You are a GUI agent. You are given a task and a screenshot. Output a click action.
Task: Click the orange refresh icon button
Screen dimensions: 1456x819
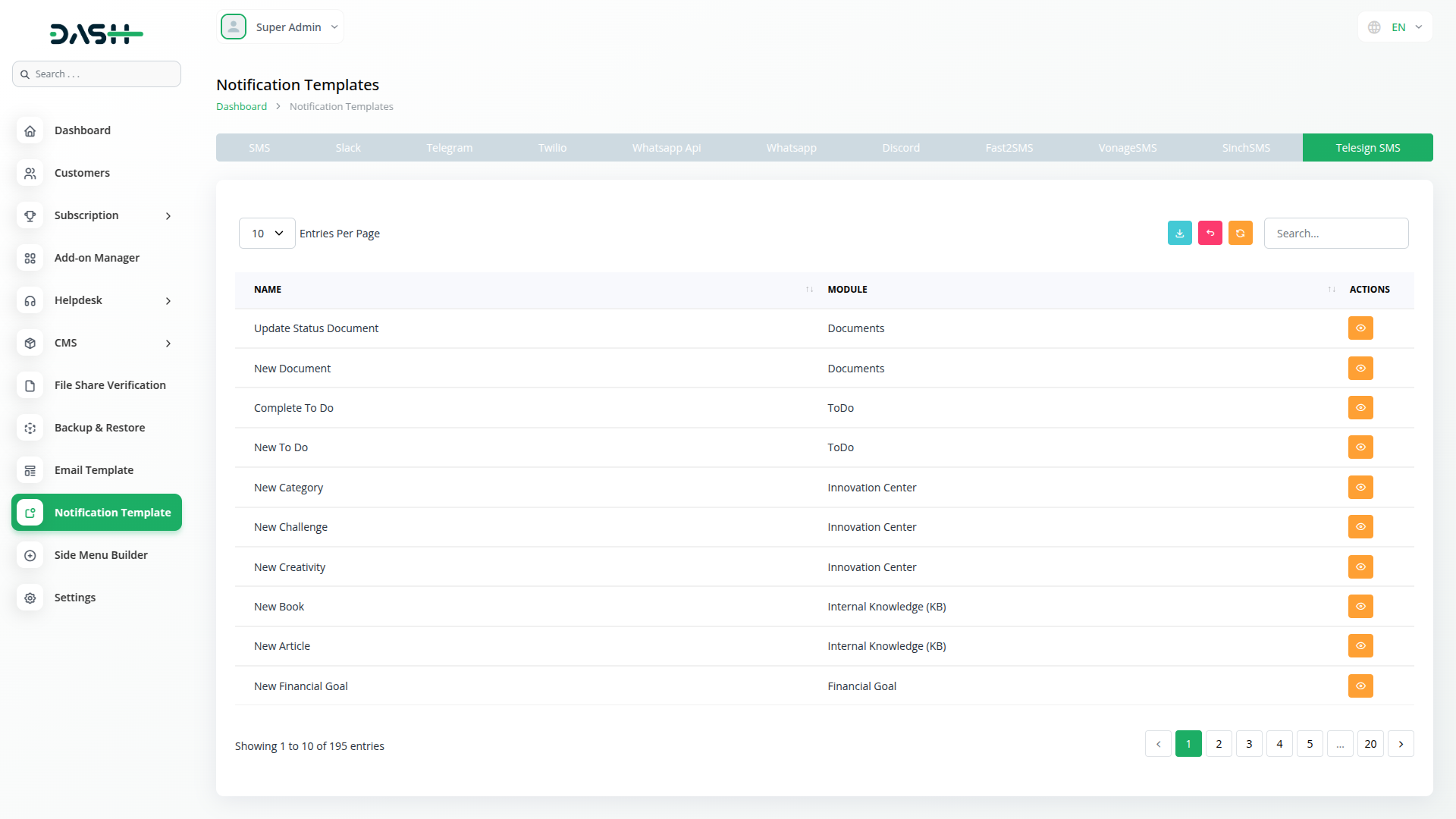point(1240,234)
